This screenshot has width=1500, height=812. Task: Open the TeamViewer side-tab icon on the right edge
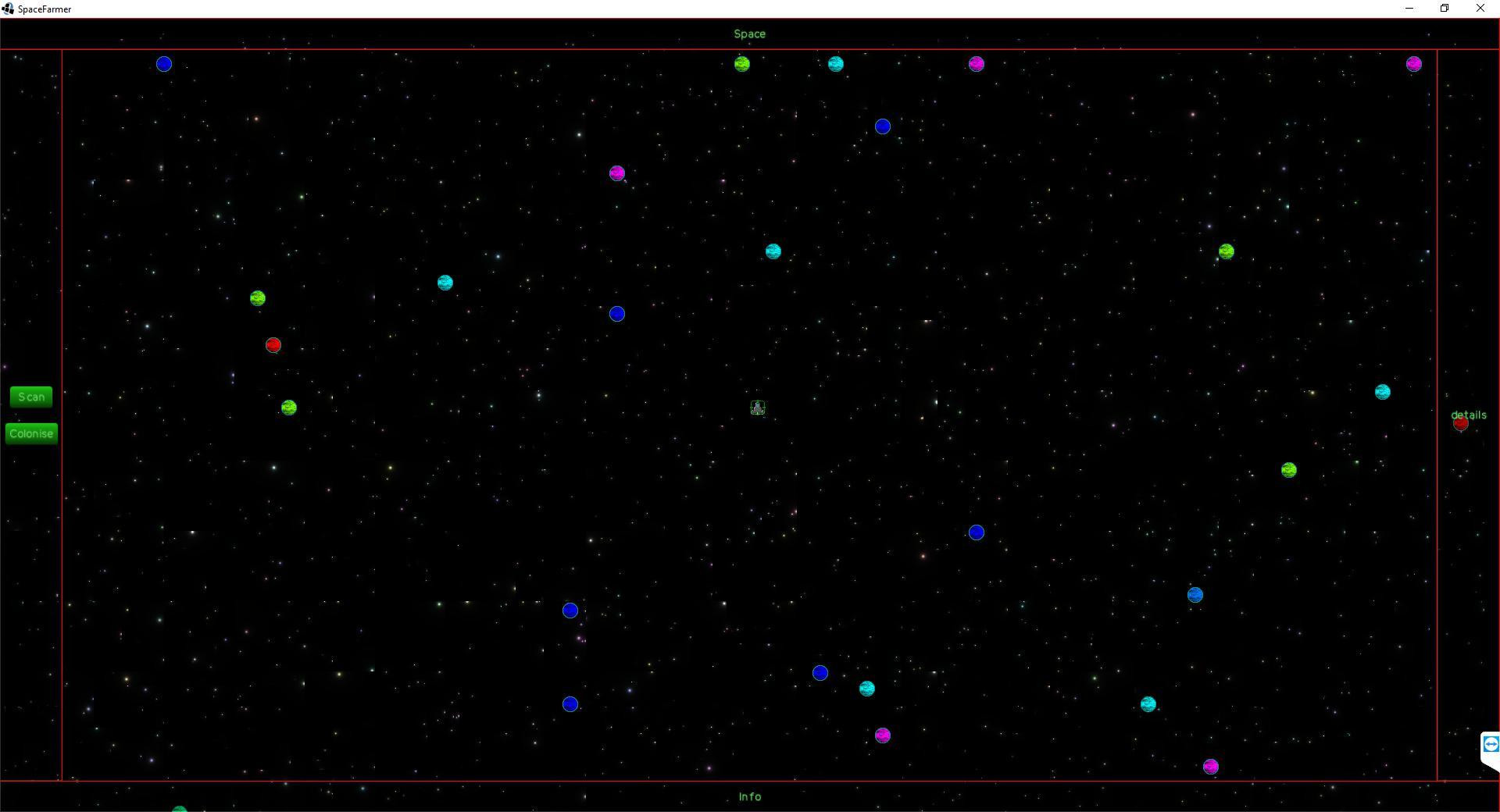1491,744
